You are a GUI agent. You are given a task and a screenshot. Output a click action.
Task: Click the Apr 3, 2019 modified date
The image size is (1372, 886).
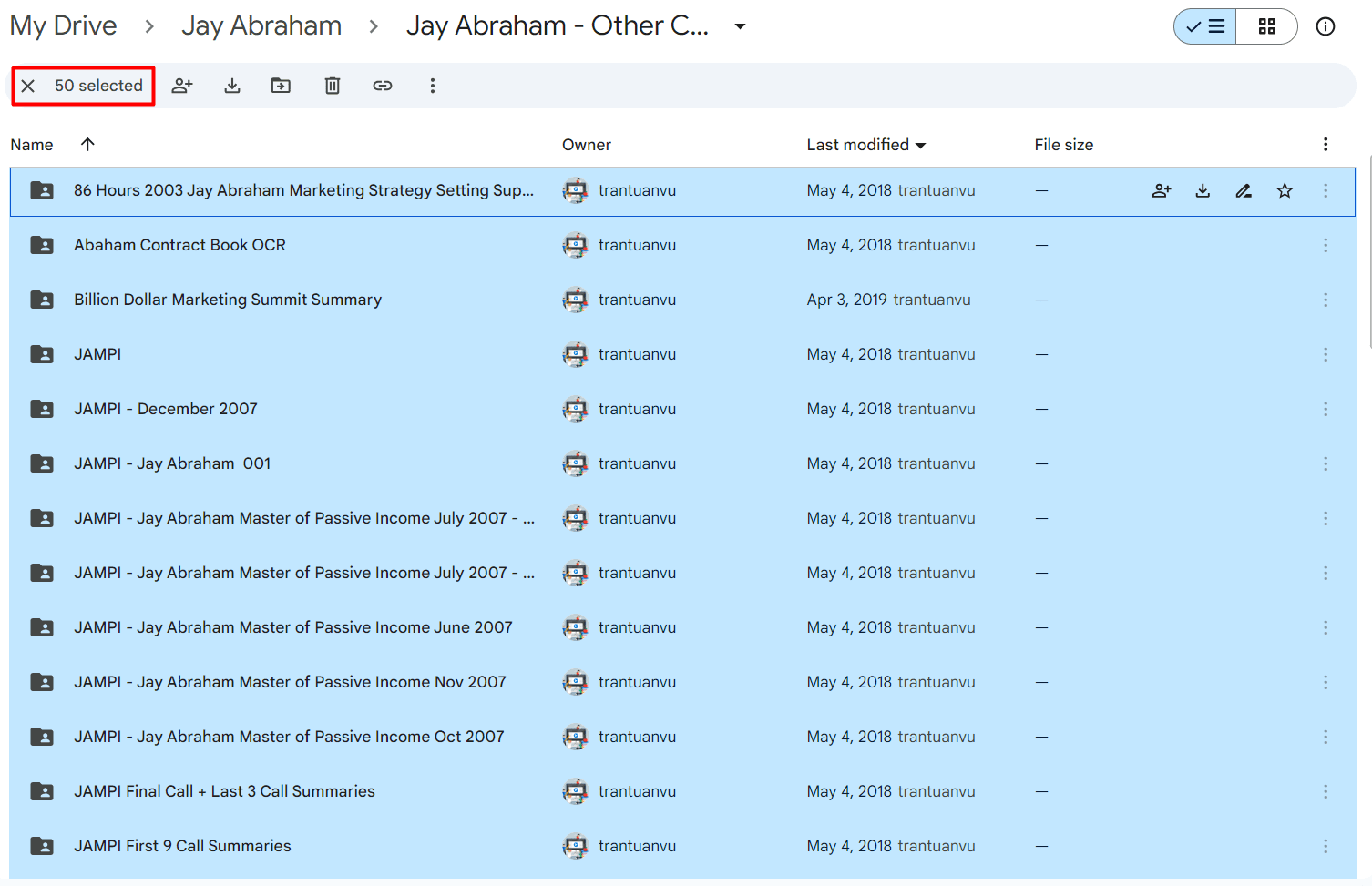click(x=846, y=300)
